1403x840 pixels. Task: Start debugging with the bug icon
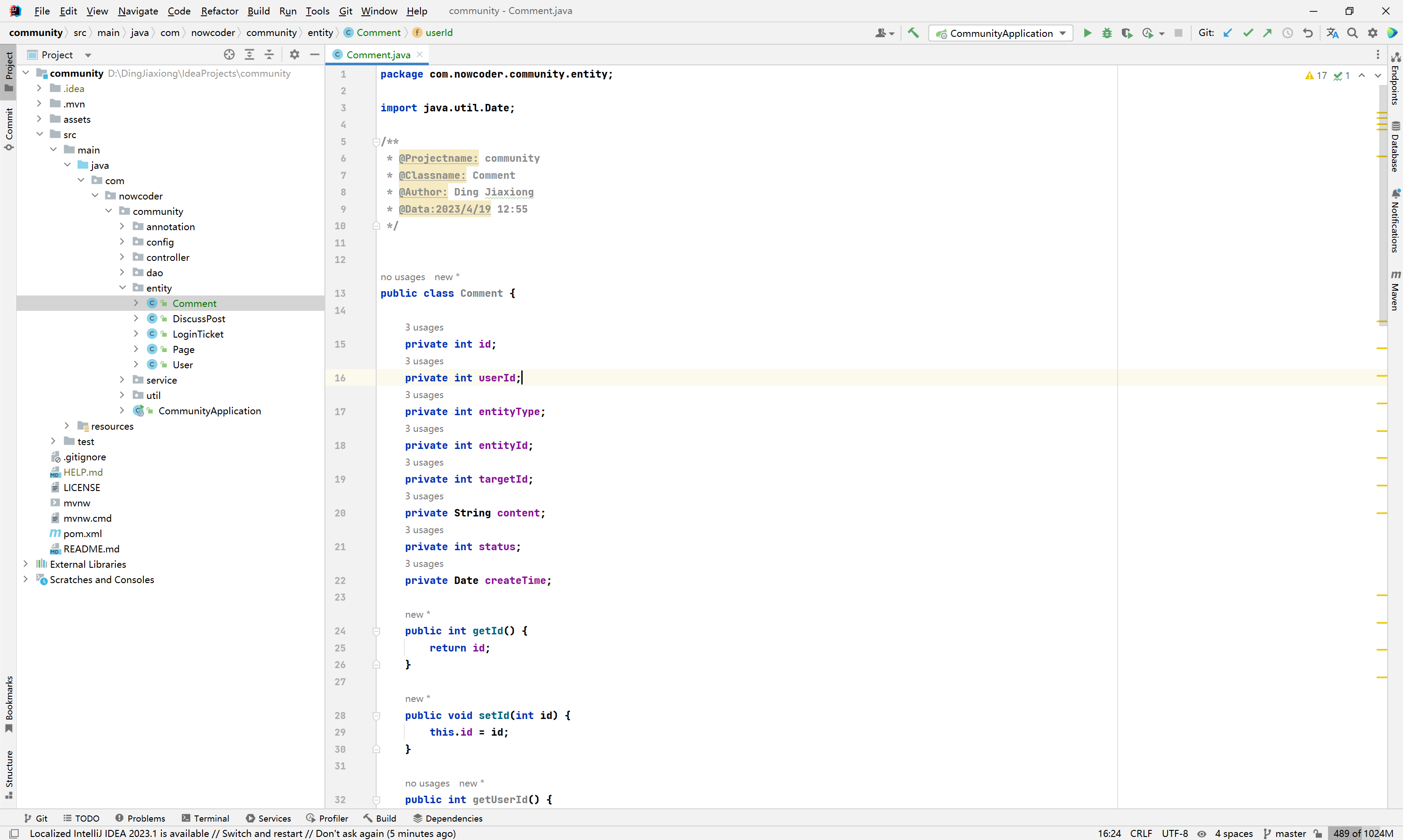pyautogui.click(x=1107, y=33)
